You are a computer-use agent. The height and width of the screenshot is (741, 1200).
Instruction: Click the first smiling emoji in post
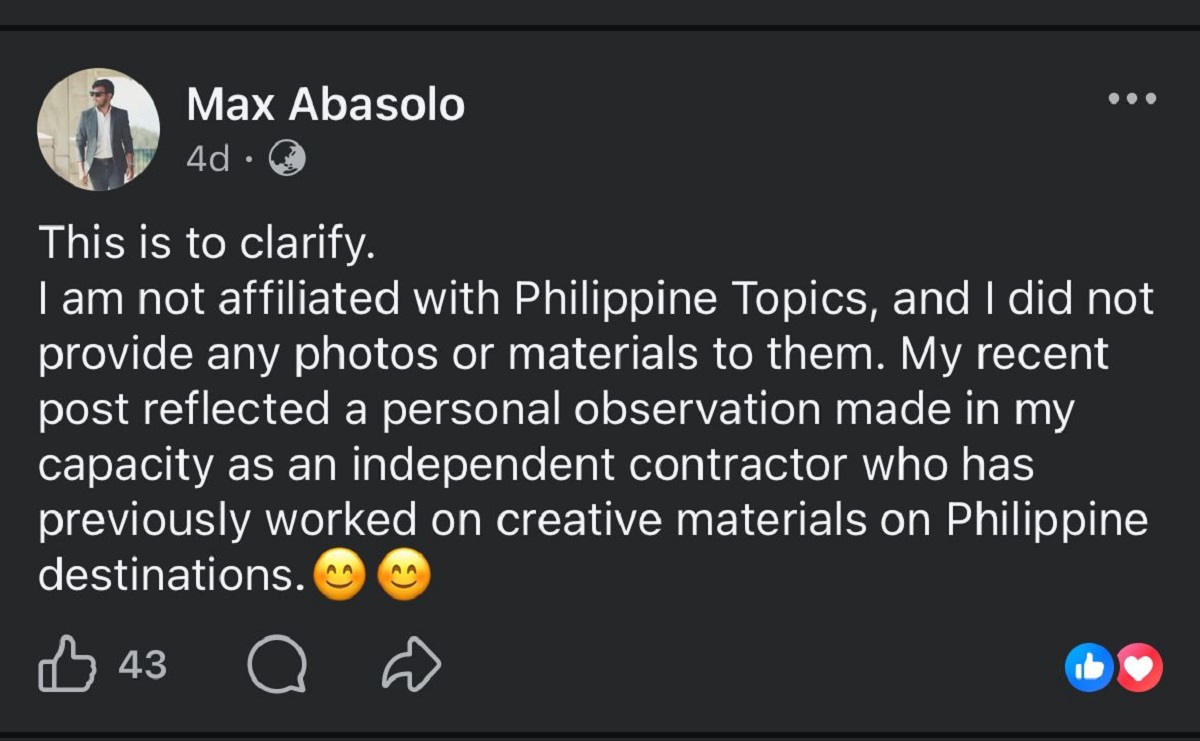point(339,577)
